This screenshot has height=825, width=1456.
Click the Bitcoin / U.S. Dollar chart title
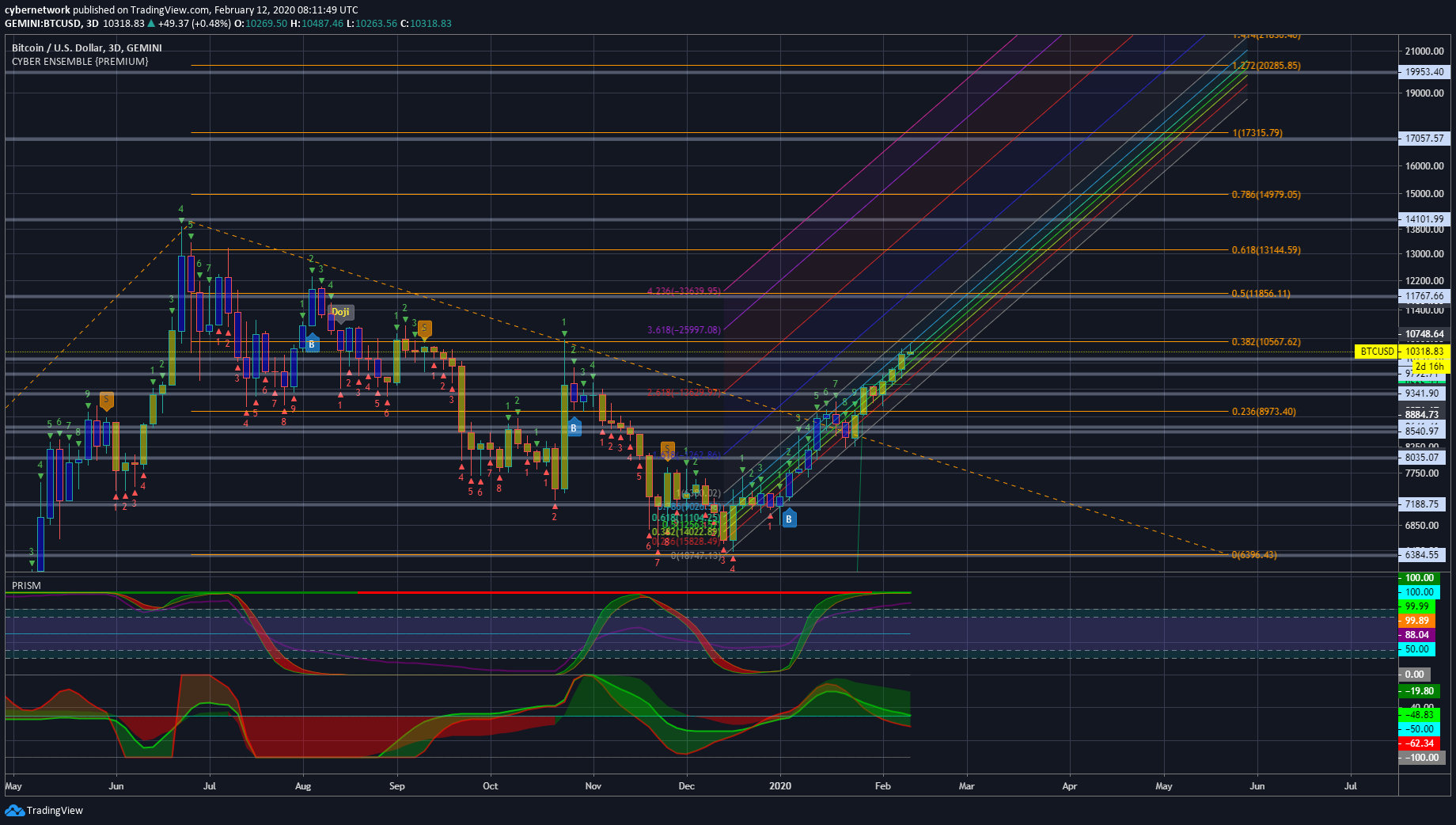point(87,48)
